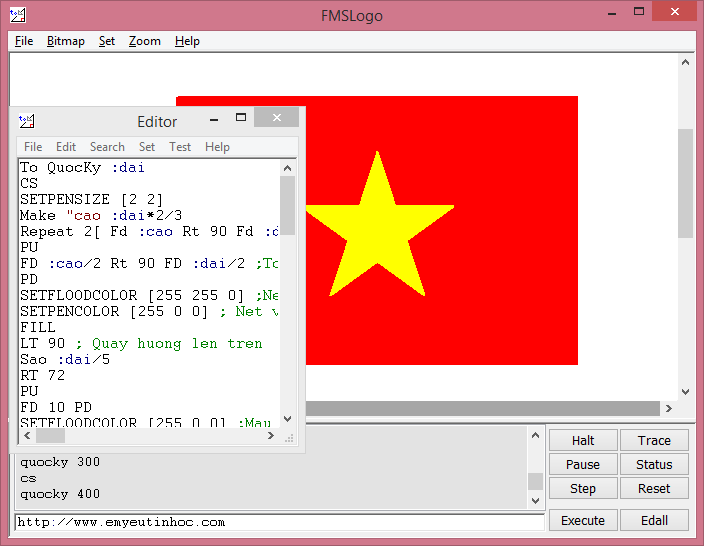The height and width of the screenshot is (546, 704).
Task: Click the Halt button
Action: pyautogui.click(x=583, y=440)
